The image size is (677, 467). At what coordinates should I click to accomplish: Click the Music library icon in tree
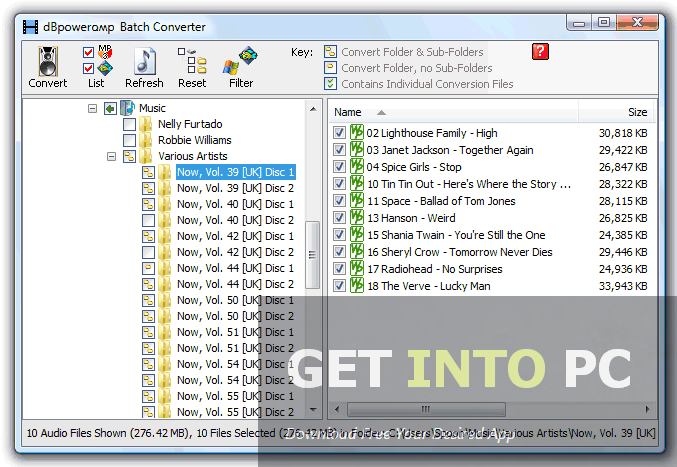(127, 108)
